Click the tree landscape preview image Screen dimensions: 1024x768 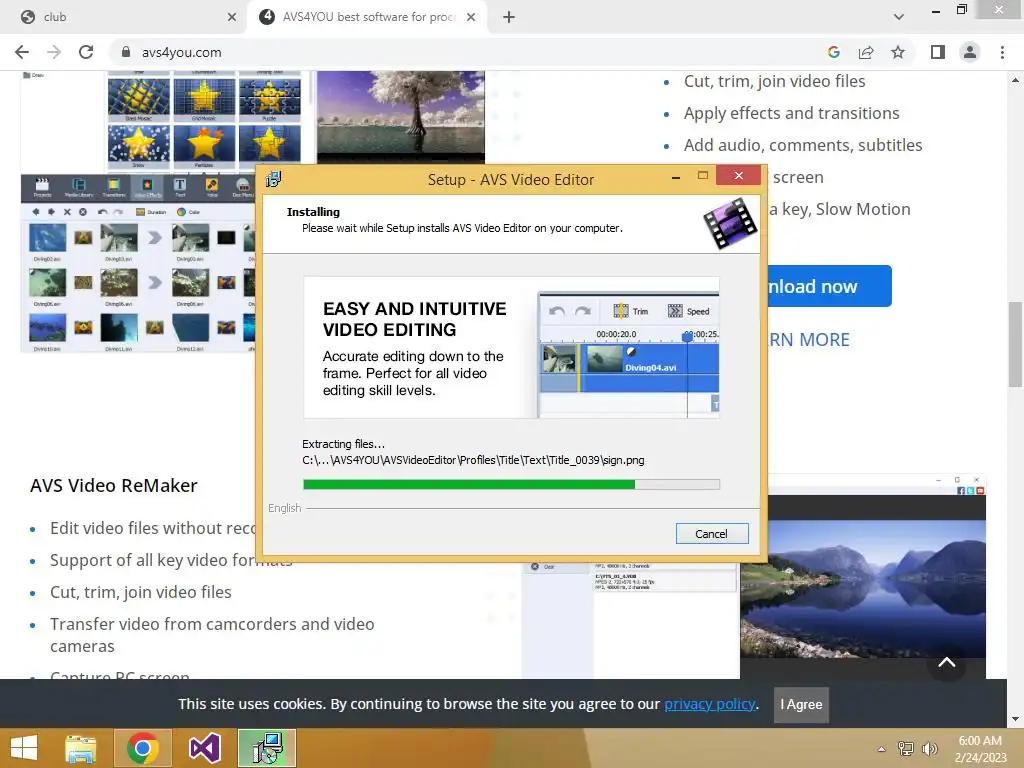[401, 116]
